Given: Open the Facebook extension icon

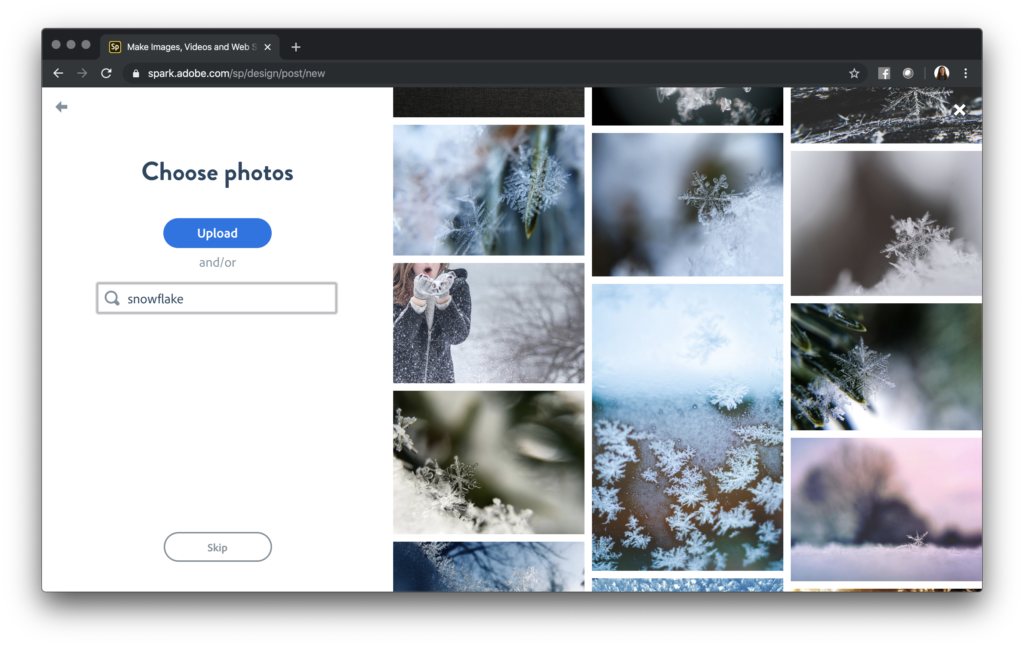Looking at the screenshot, I should (884, 73).
